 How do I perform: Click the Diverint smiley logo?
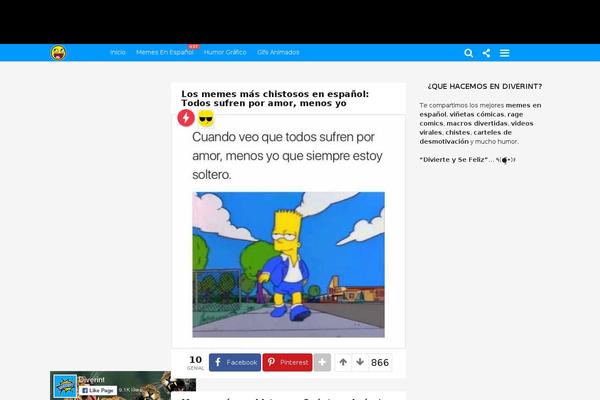coord(59,53)
